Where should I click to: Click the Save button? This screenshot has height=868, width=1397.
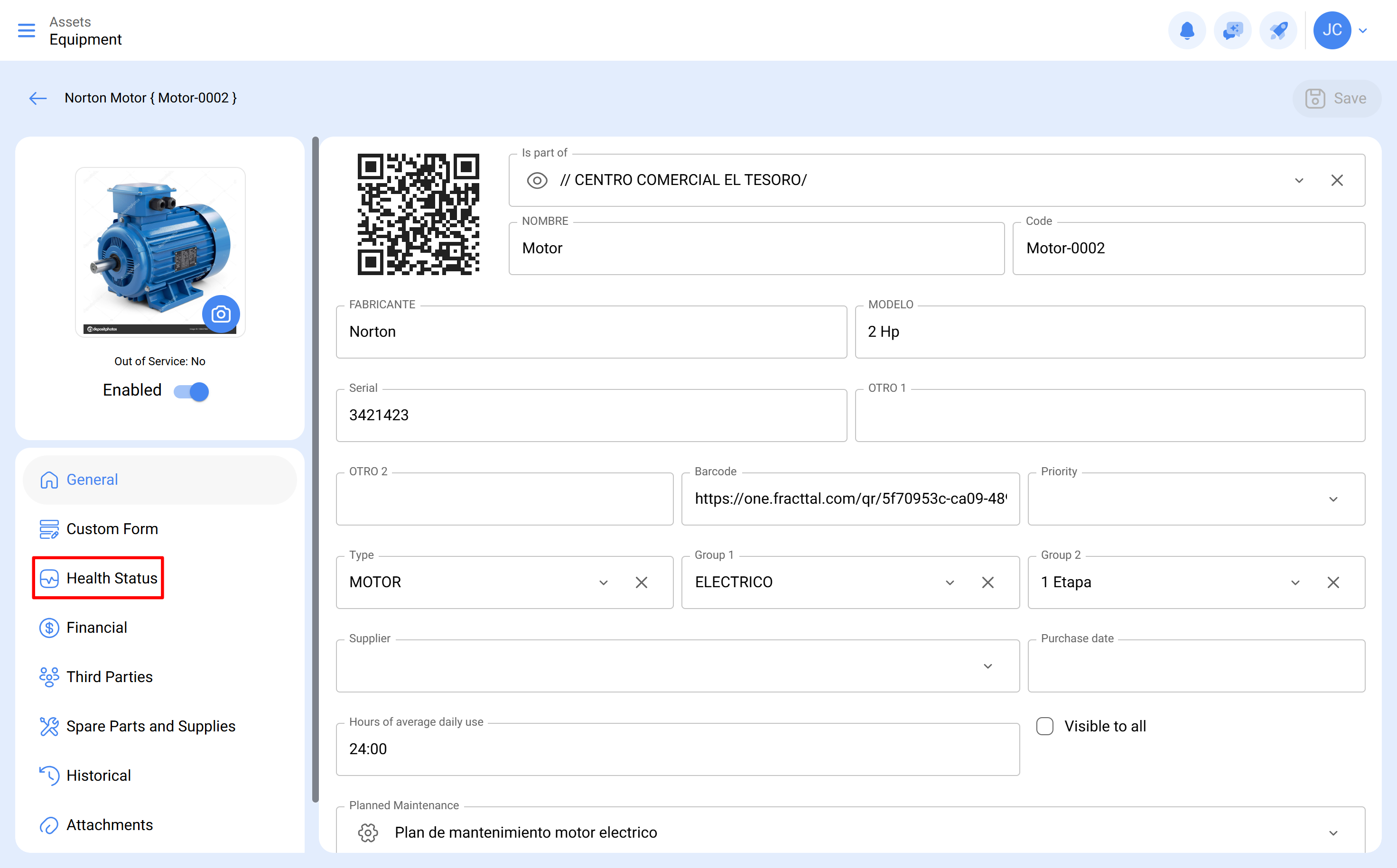(x=1337, y=98)
